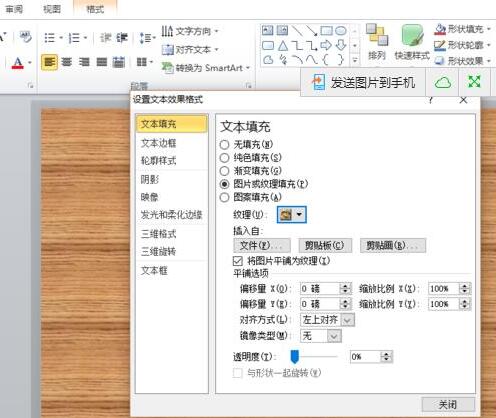Image resolution: width=496 pixels, height=418 pixels.
Task: Expand the shapes gallery more arrow
Action: pos(355,60)
